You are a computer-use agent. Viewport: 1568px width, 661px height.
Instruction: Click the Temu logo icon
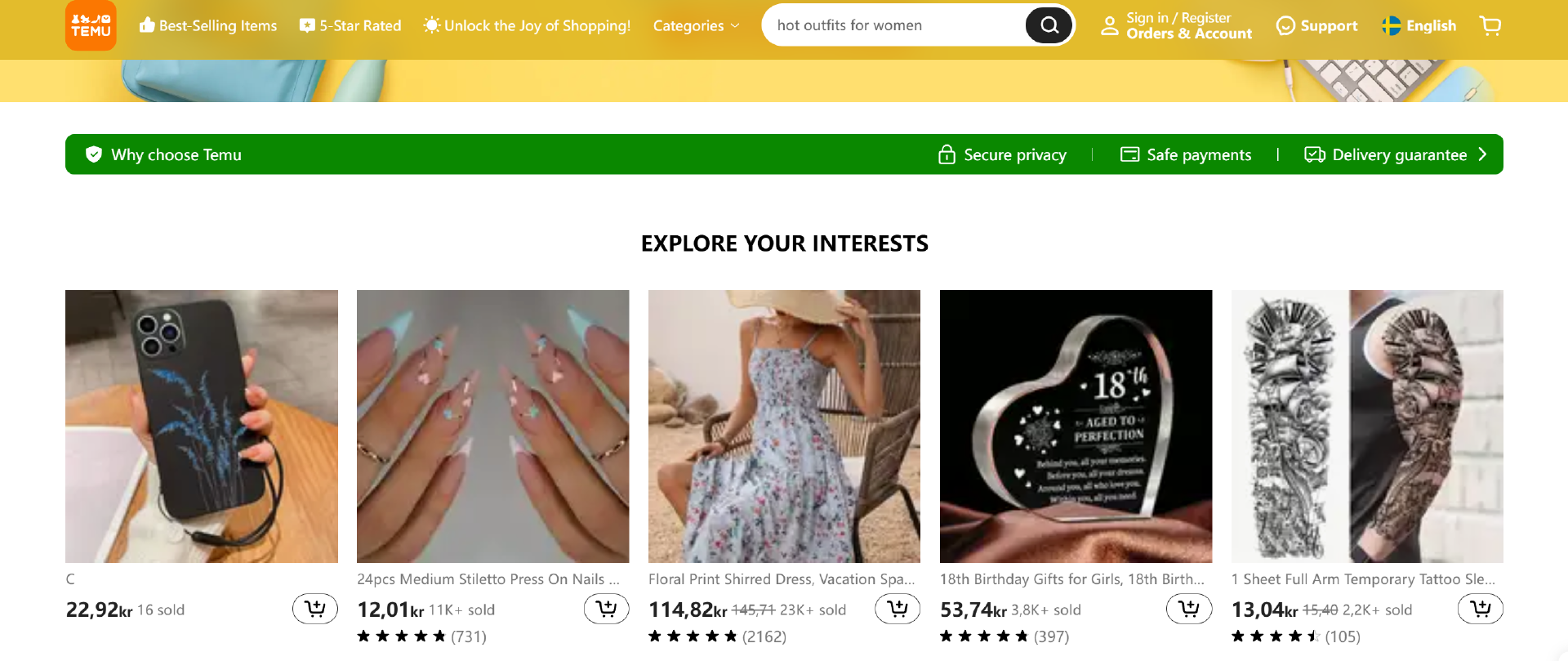(91, 25)
